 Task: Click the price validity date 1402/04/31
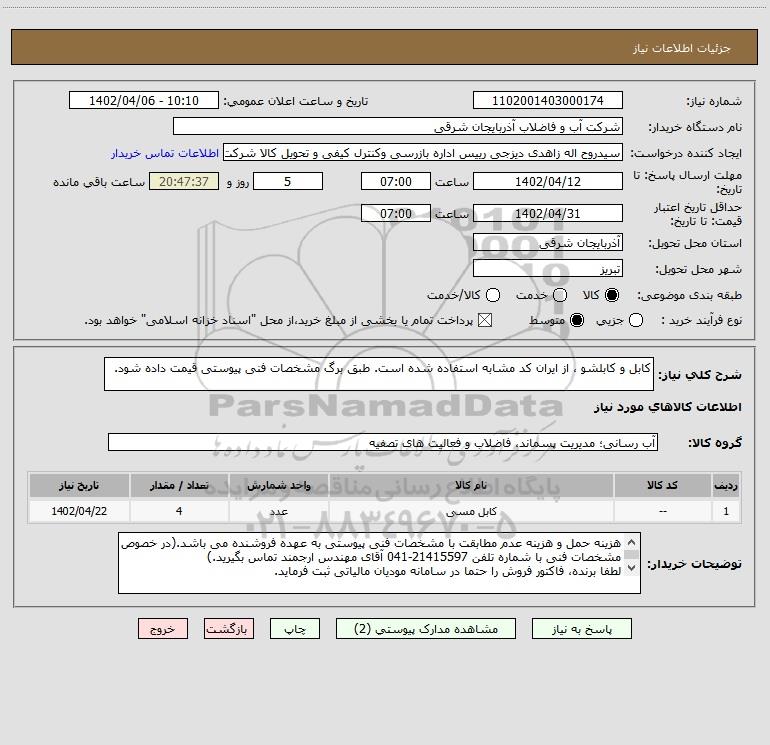coord(548,213)
